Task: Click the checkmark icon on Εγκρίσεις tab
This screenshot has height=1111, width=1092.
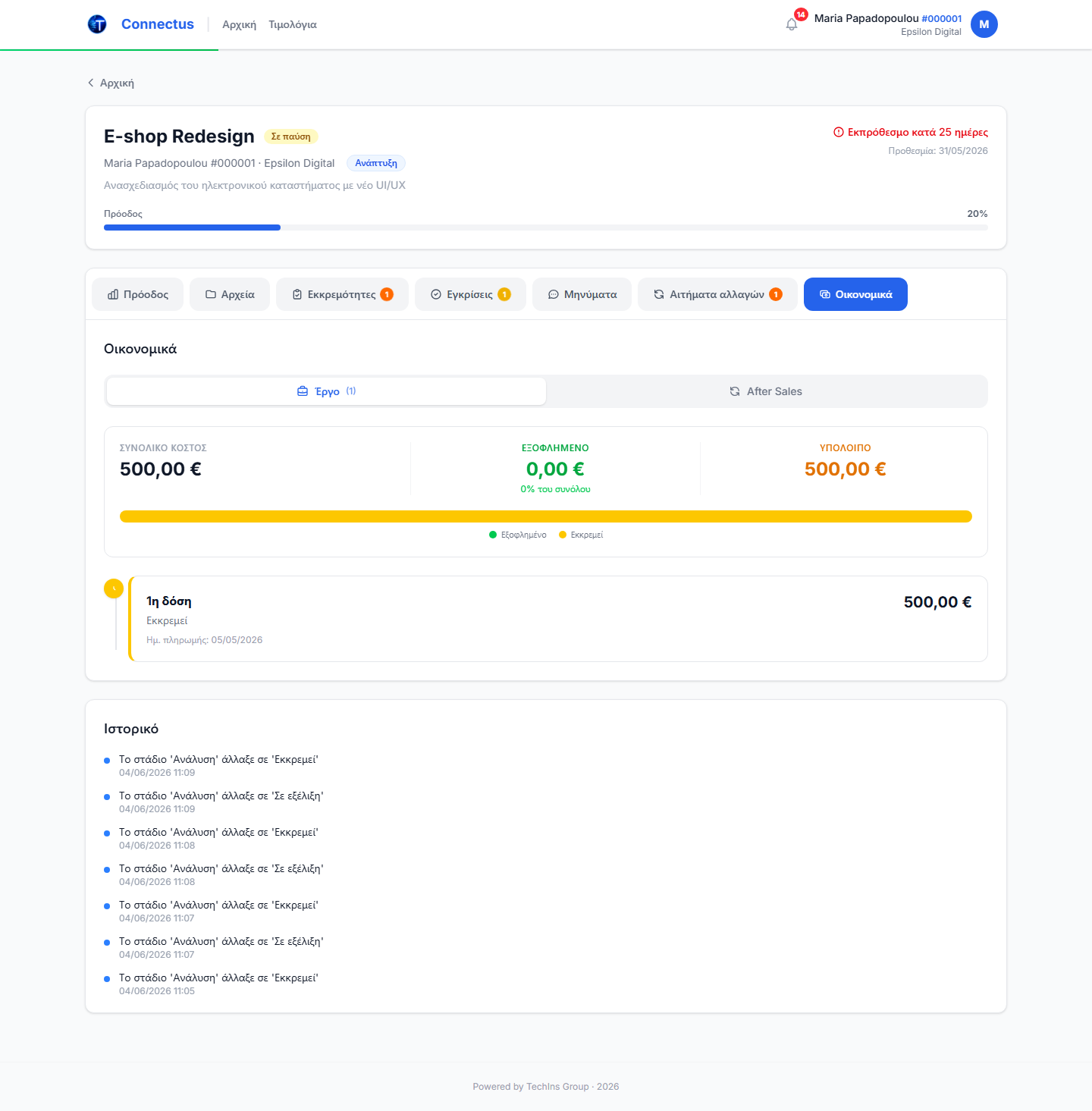Action: click(x=436, y=294)
